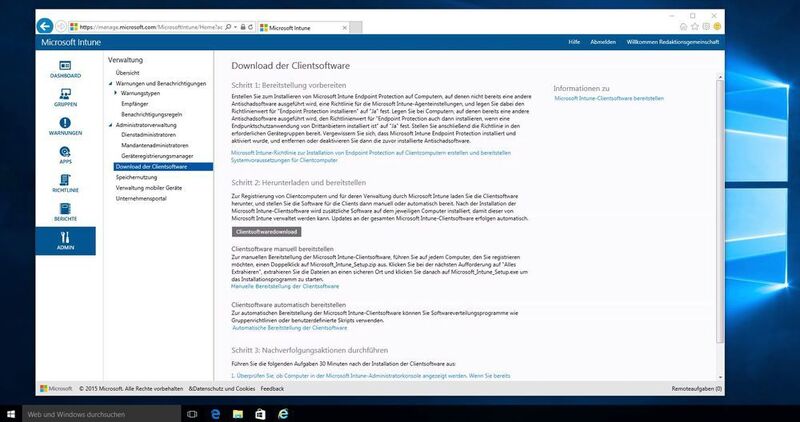Open the browser home icon
Screen dimensions: 800x422
click(x=684, y=27)
